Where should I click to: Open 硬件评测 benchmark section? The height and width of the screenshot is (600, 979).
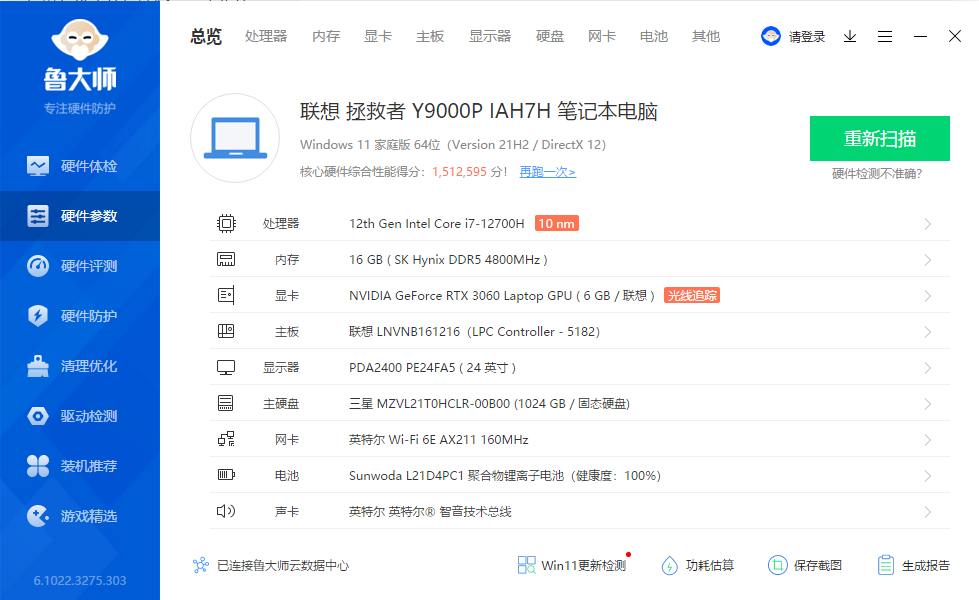click(80, 266)
